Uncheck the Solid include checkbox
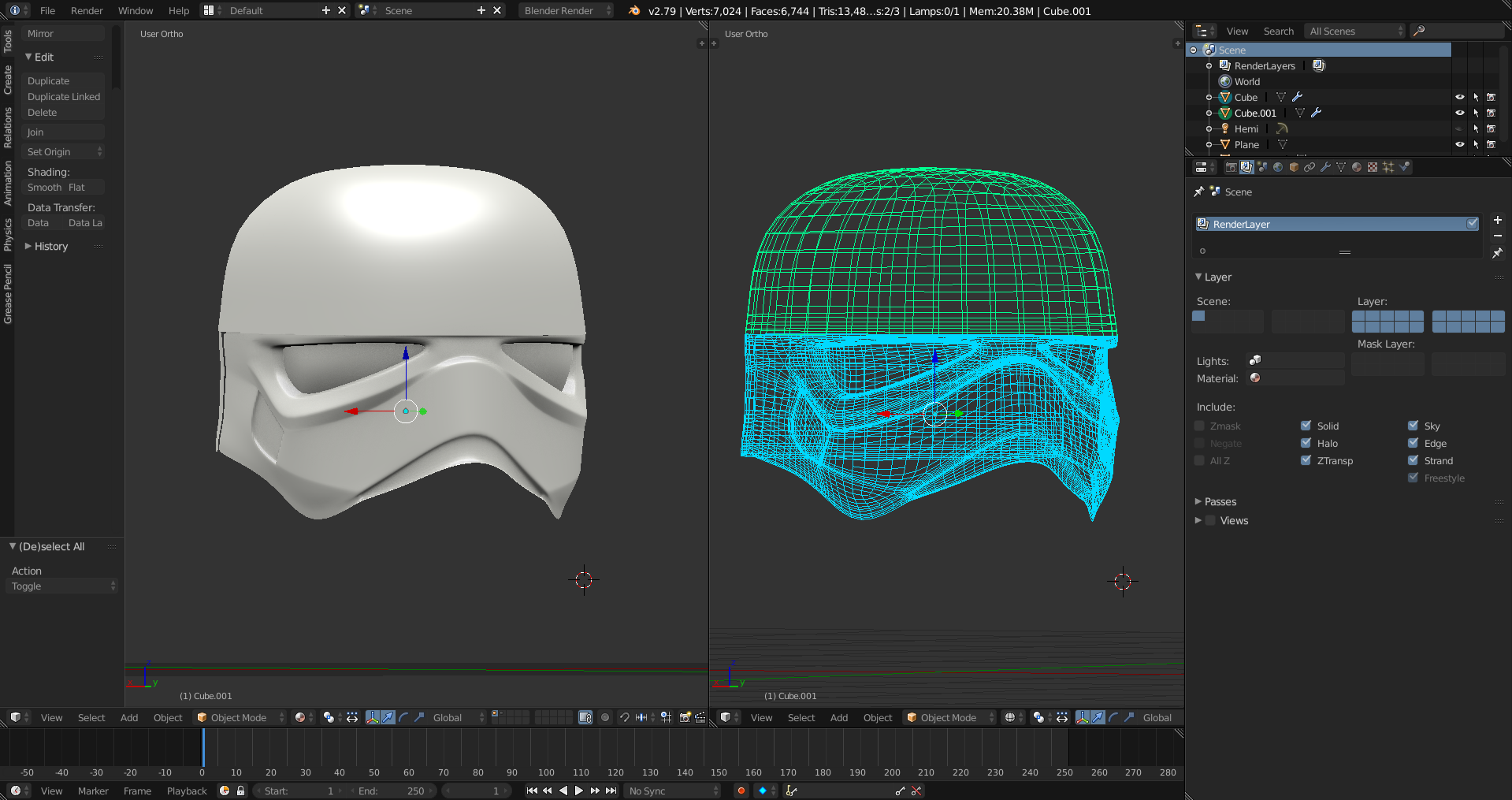The image size is (1512, 800). click(x=1306, y=426)
